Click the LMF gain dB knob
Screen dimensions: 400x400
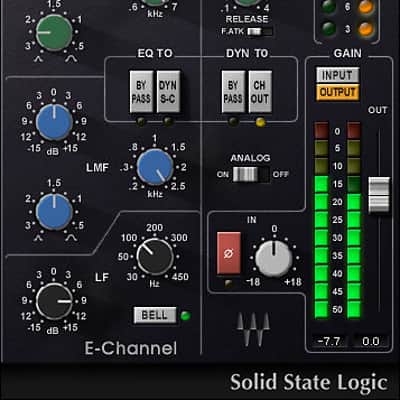[54, 122]
